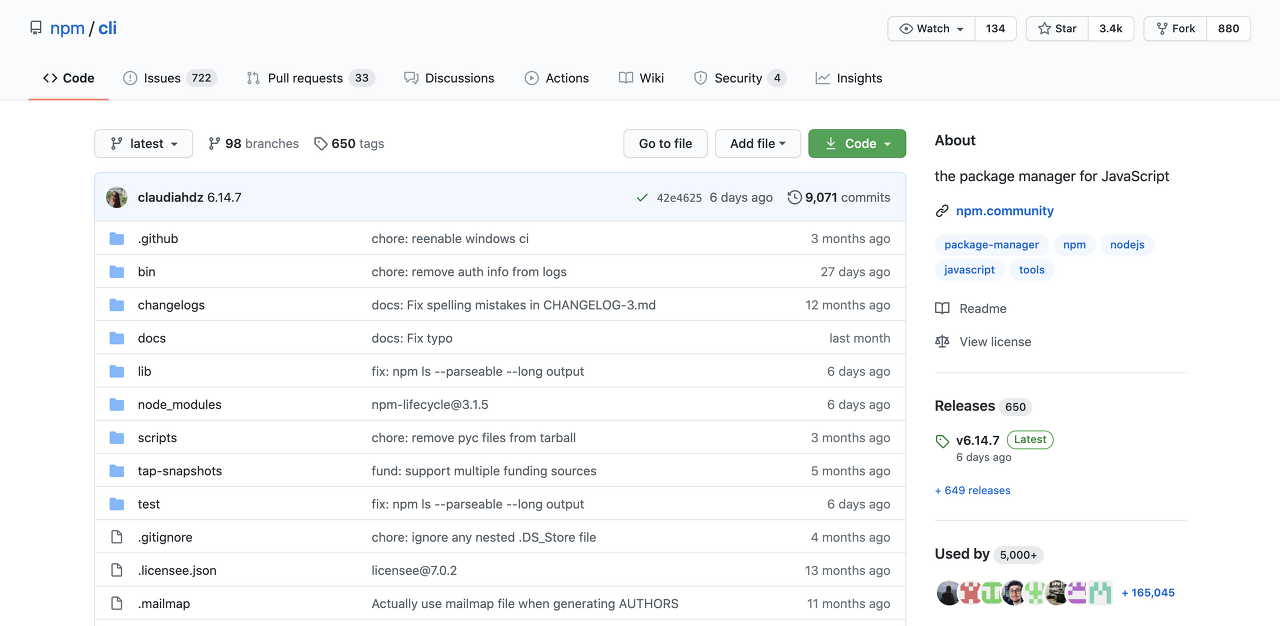
Task: Open commit message 'npm-lifecycle@3.1.5'
Action: [x=430, y=405]
